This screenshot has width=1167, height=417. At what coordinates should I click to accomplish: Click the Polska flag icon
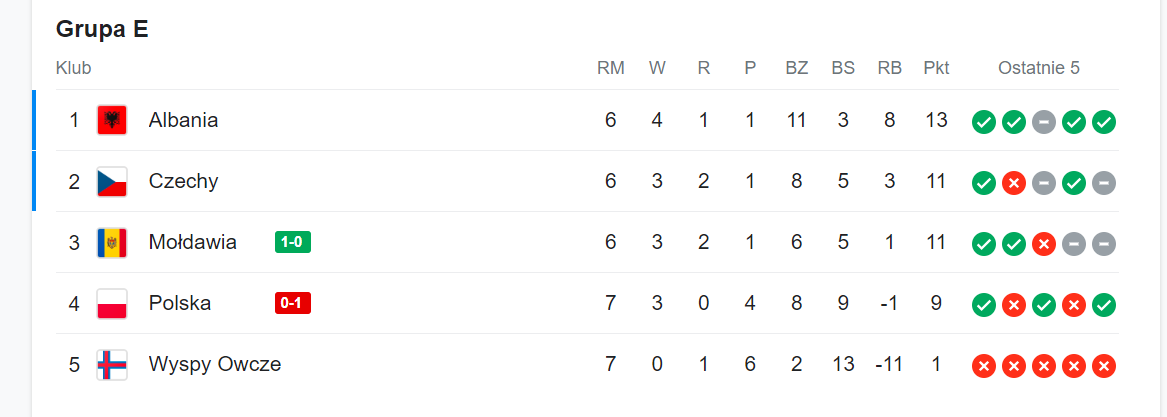pos(112,304)
